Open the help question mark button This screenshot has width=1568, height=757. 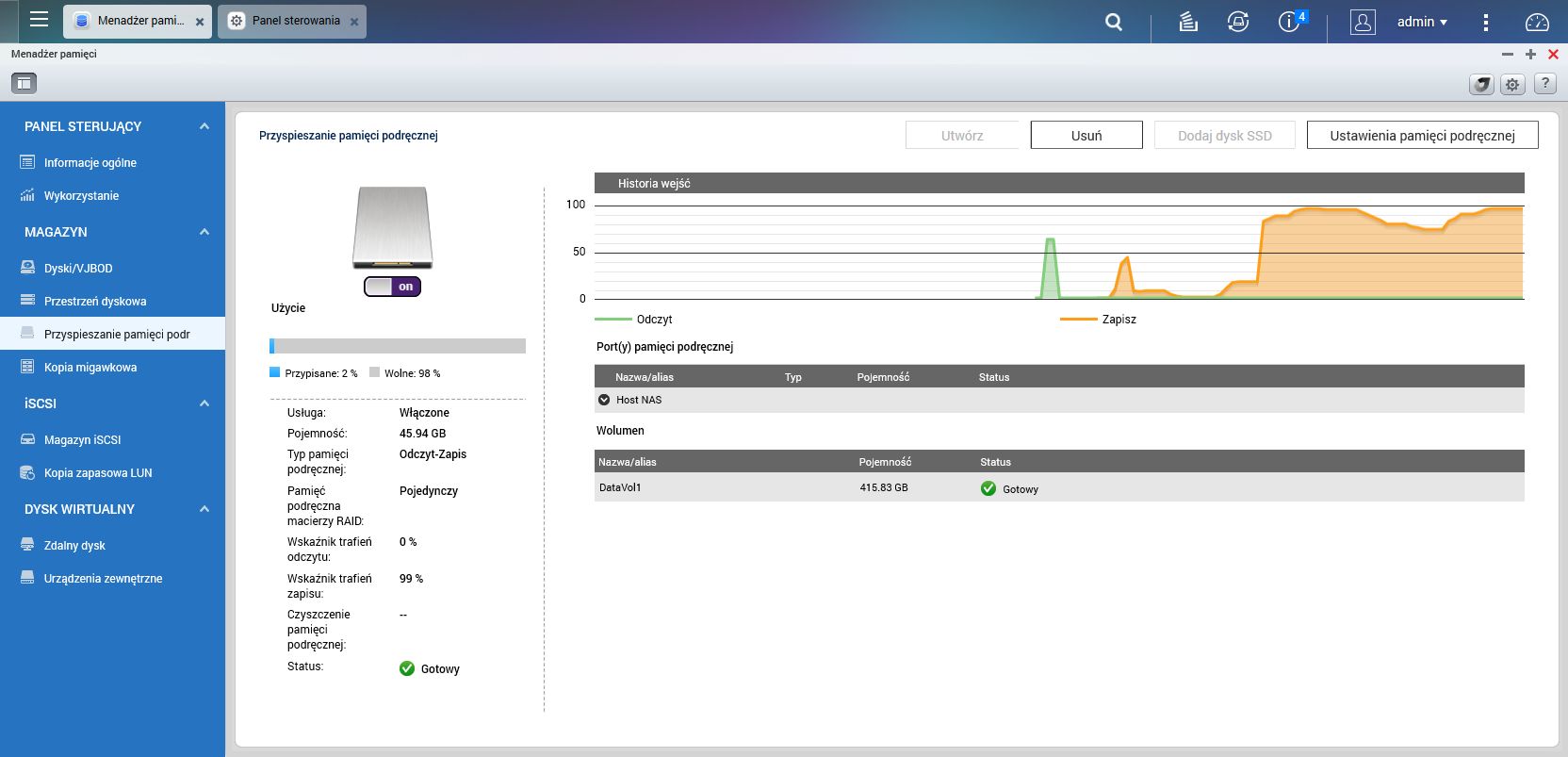pyautogui.click(x=1545, y=84)
